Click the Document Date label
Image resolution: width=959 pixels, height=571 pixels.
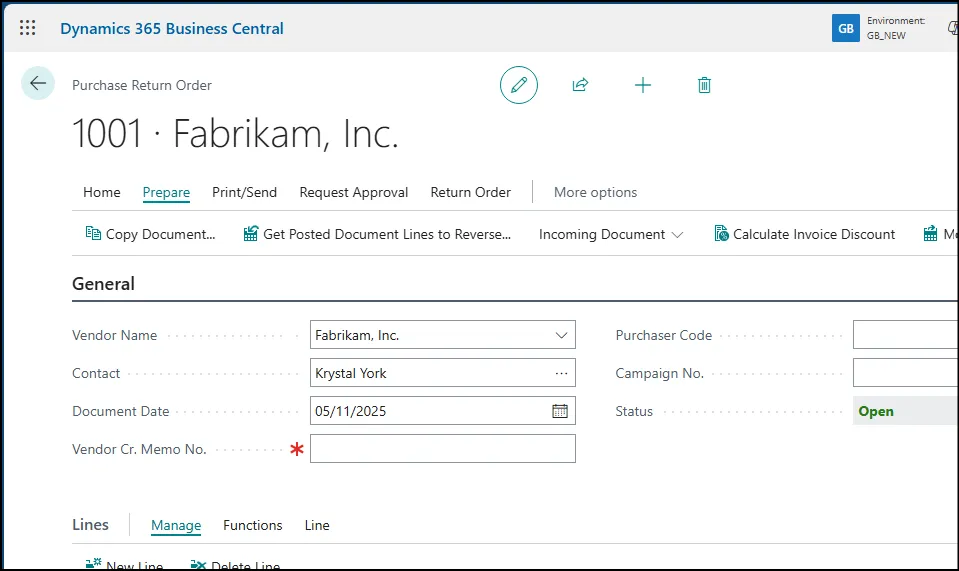(120, 411)
